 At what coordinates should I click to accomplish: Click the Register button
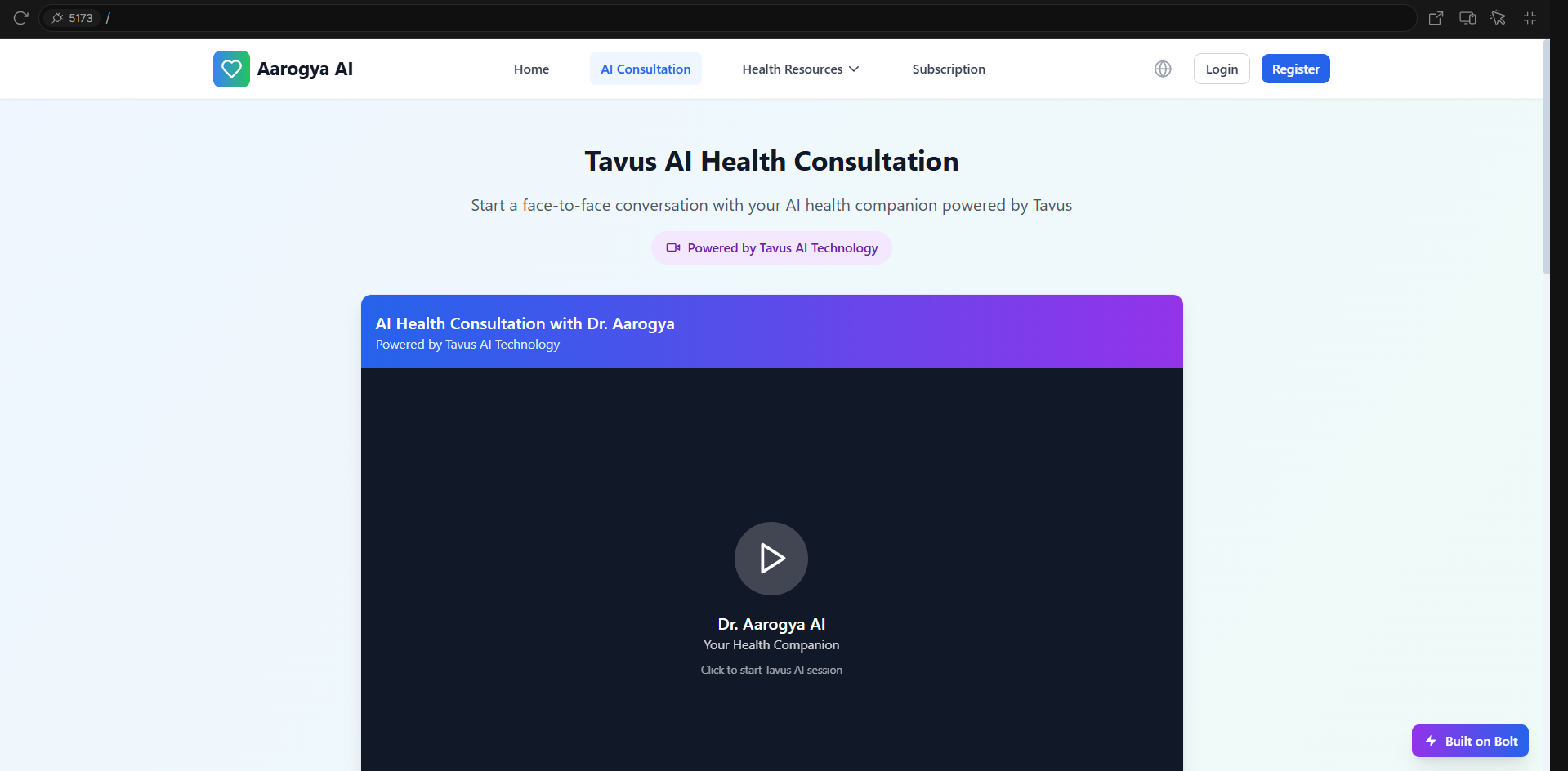point(1295,69)
